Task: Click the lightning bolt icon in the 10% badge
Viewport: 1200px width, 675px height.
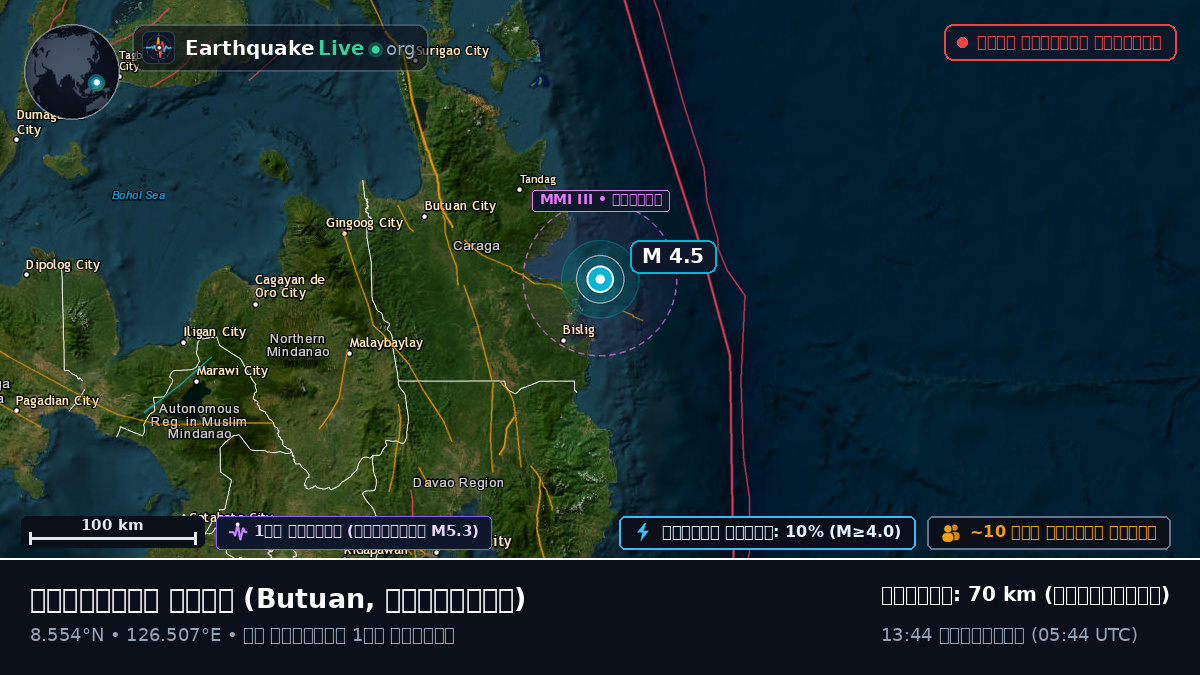Action: click(x=643, y=532)
